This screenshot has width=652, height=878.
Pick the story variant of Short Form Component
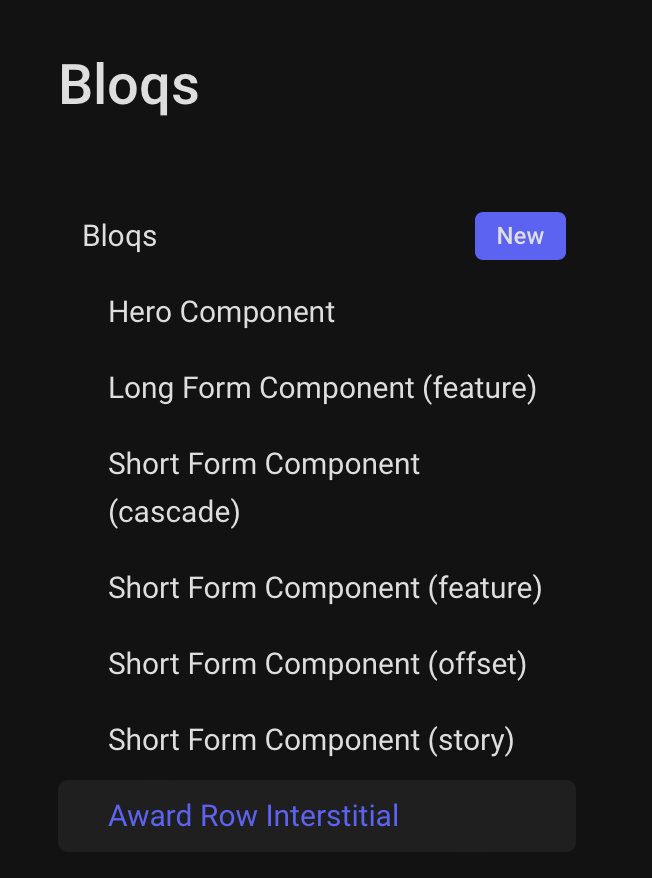[311, 740]
